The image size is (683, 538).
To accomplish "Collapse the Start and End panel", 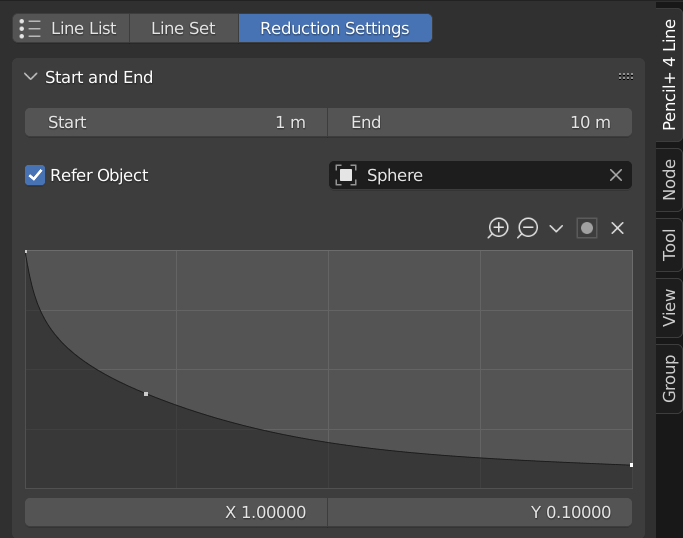I will (30, 77).
